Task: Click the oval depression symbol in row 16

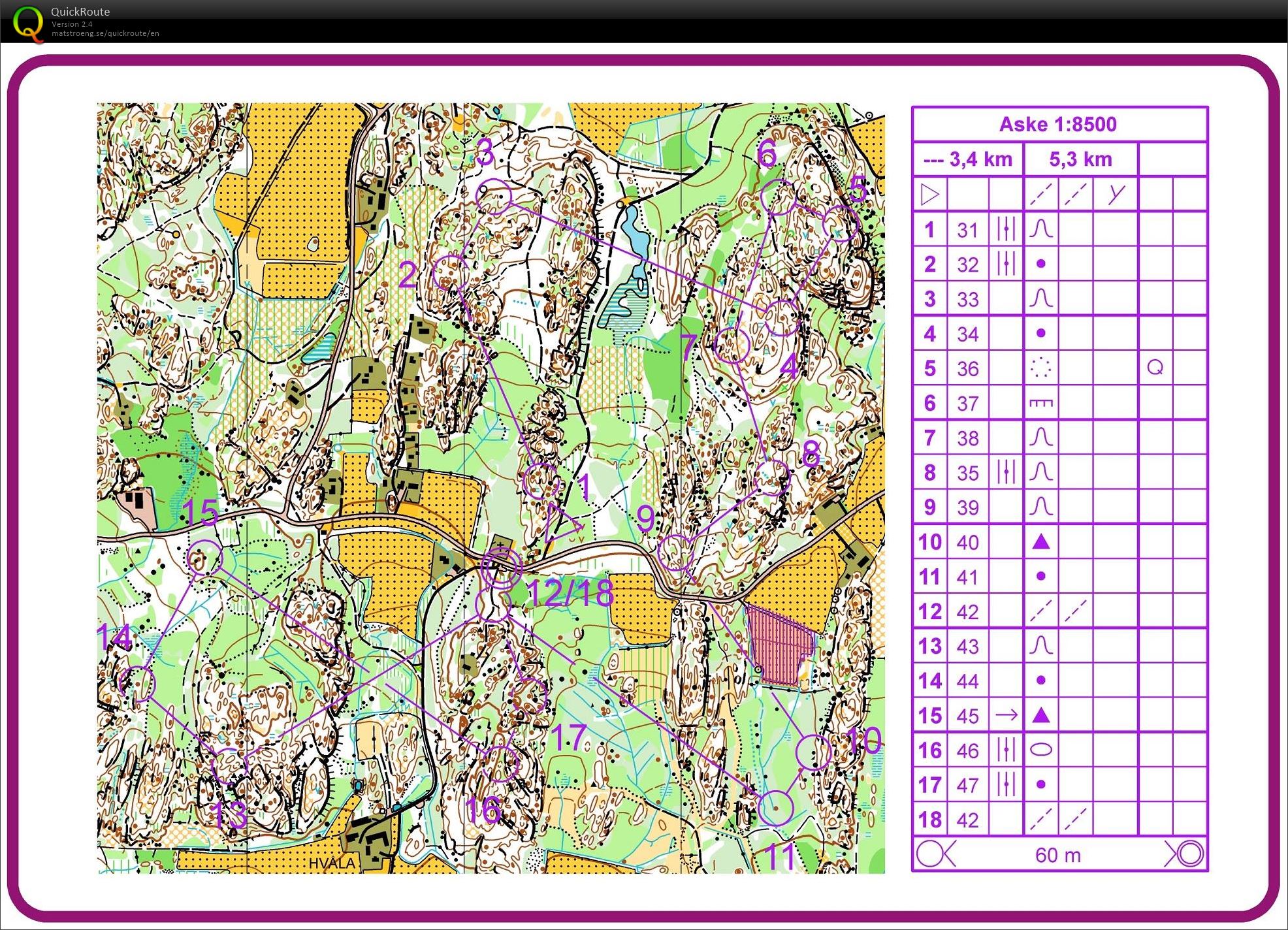Action: 1041,750
